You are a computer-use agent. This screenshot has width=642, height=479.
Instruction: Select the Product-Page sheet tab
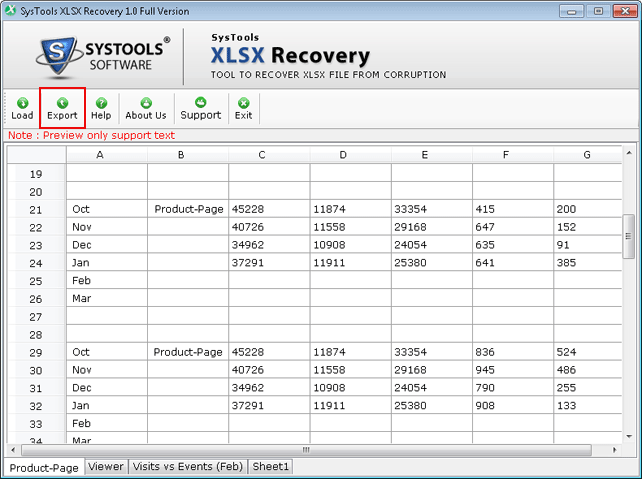(44, 467)
